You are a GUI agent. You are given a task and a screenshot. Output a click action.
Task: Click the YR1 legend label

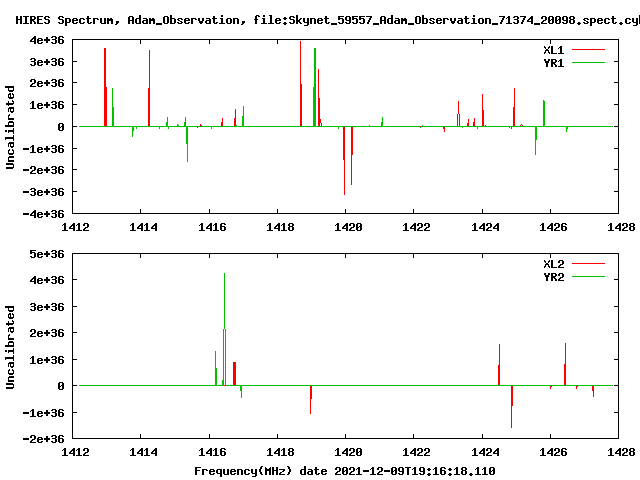pos(553,63)
